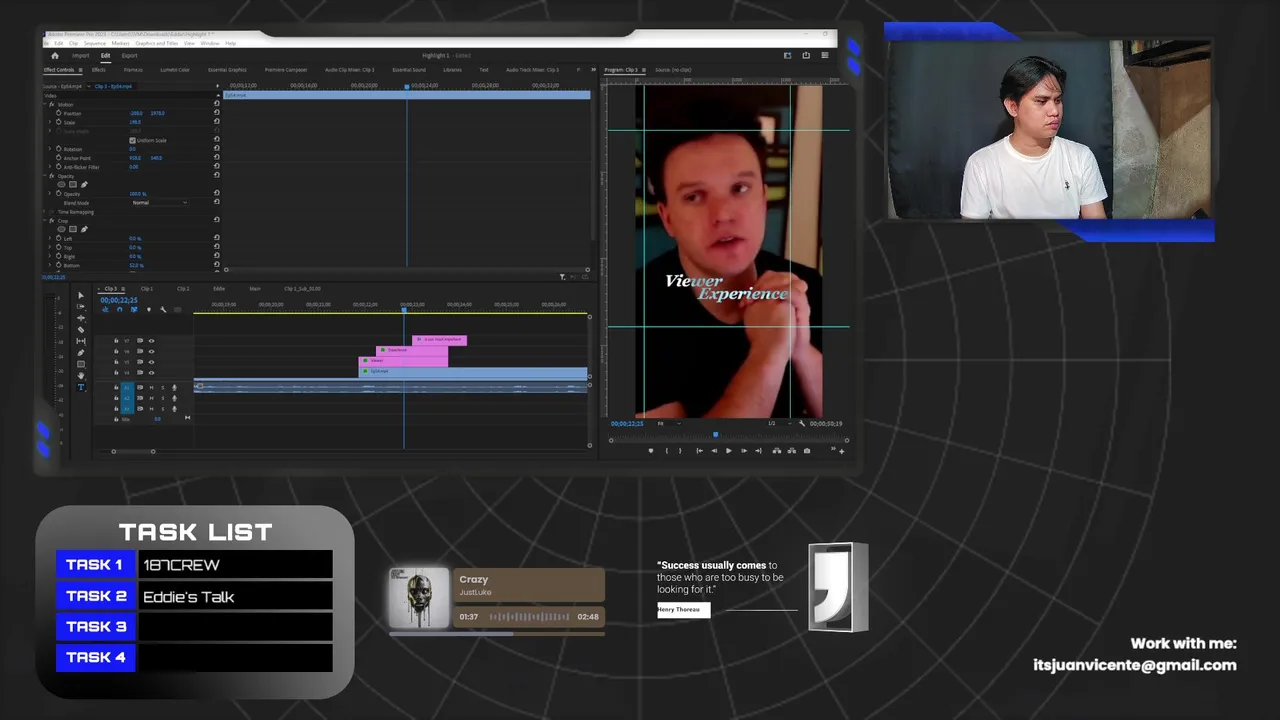Mute audio track A1

pyautogui.click(x=151, y=388)
